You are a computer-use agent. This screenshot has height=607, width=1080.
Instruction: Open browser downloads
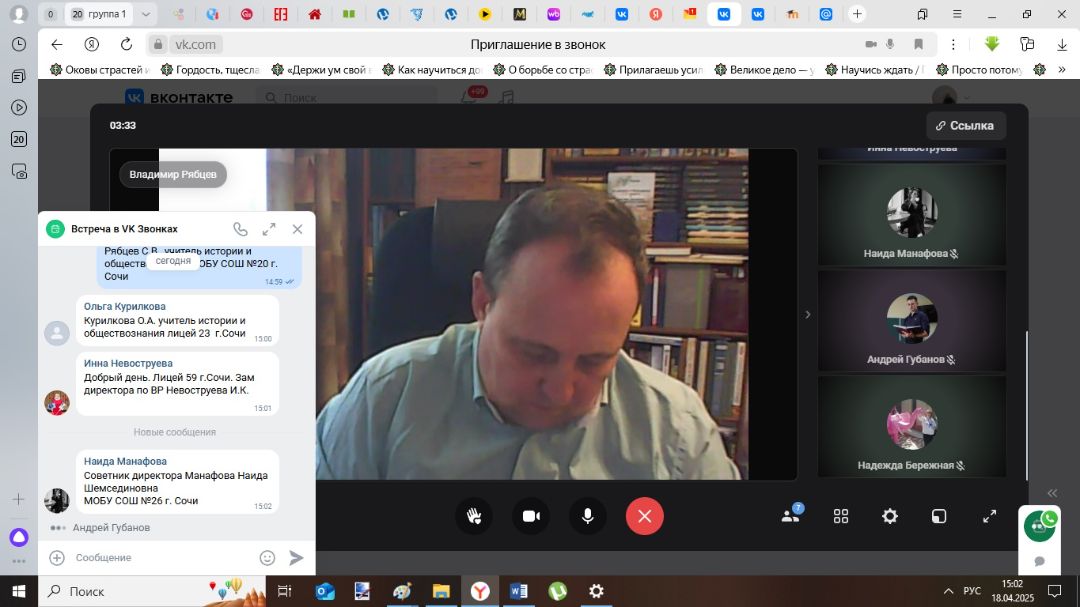coord(1062,44)
